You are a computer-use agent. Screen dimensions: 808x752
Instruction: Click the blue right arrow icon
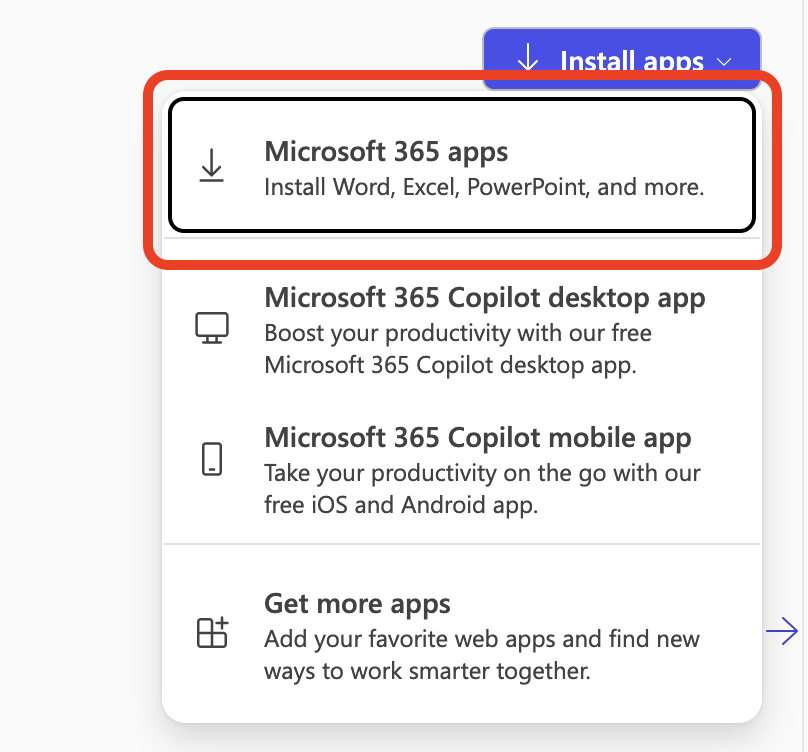[x=782, y=631]
